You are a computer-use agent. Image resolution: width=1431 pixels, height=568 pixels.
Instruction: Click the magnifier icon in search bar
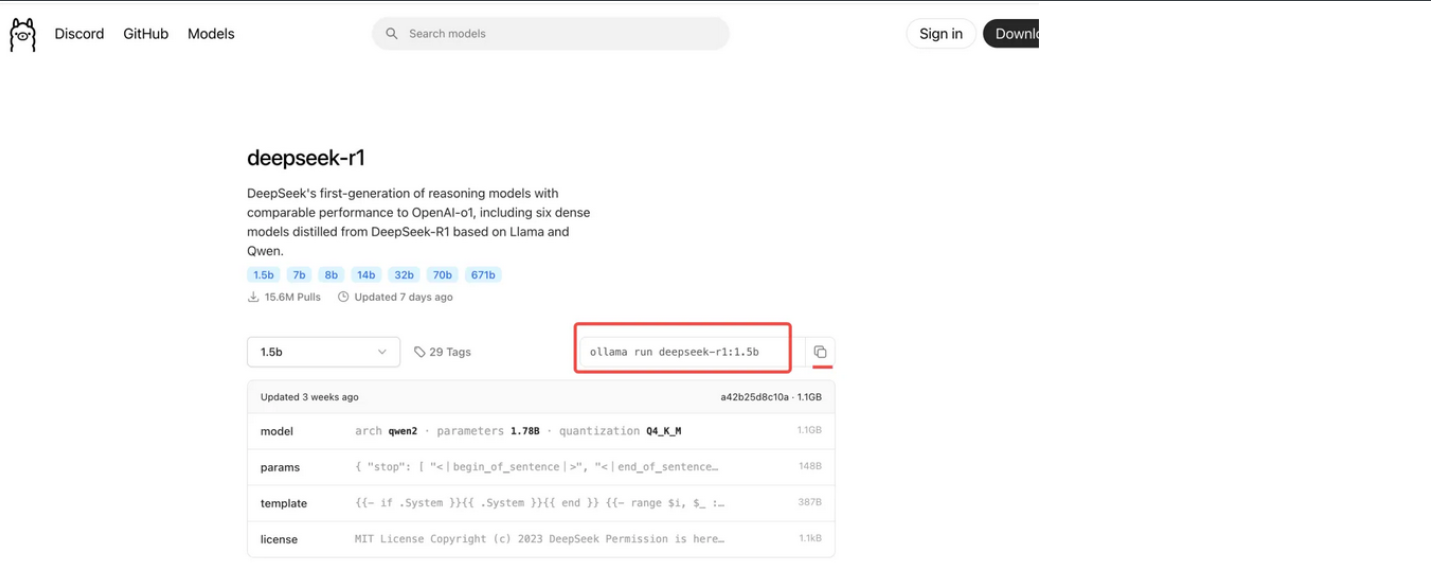point(392,34)
